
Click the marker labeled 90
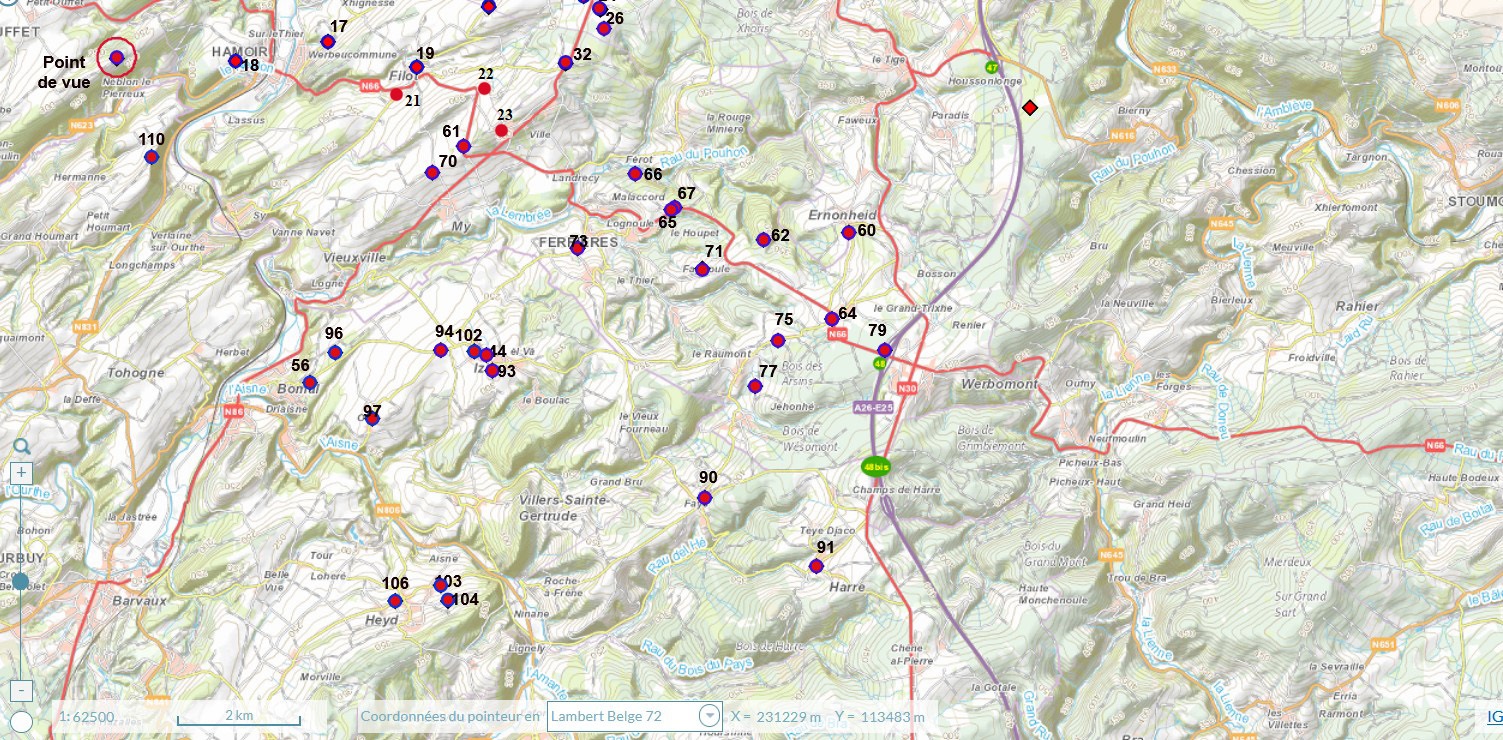(704, 498)
